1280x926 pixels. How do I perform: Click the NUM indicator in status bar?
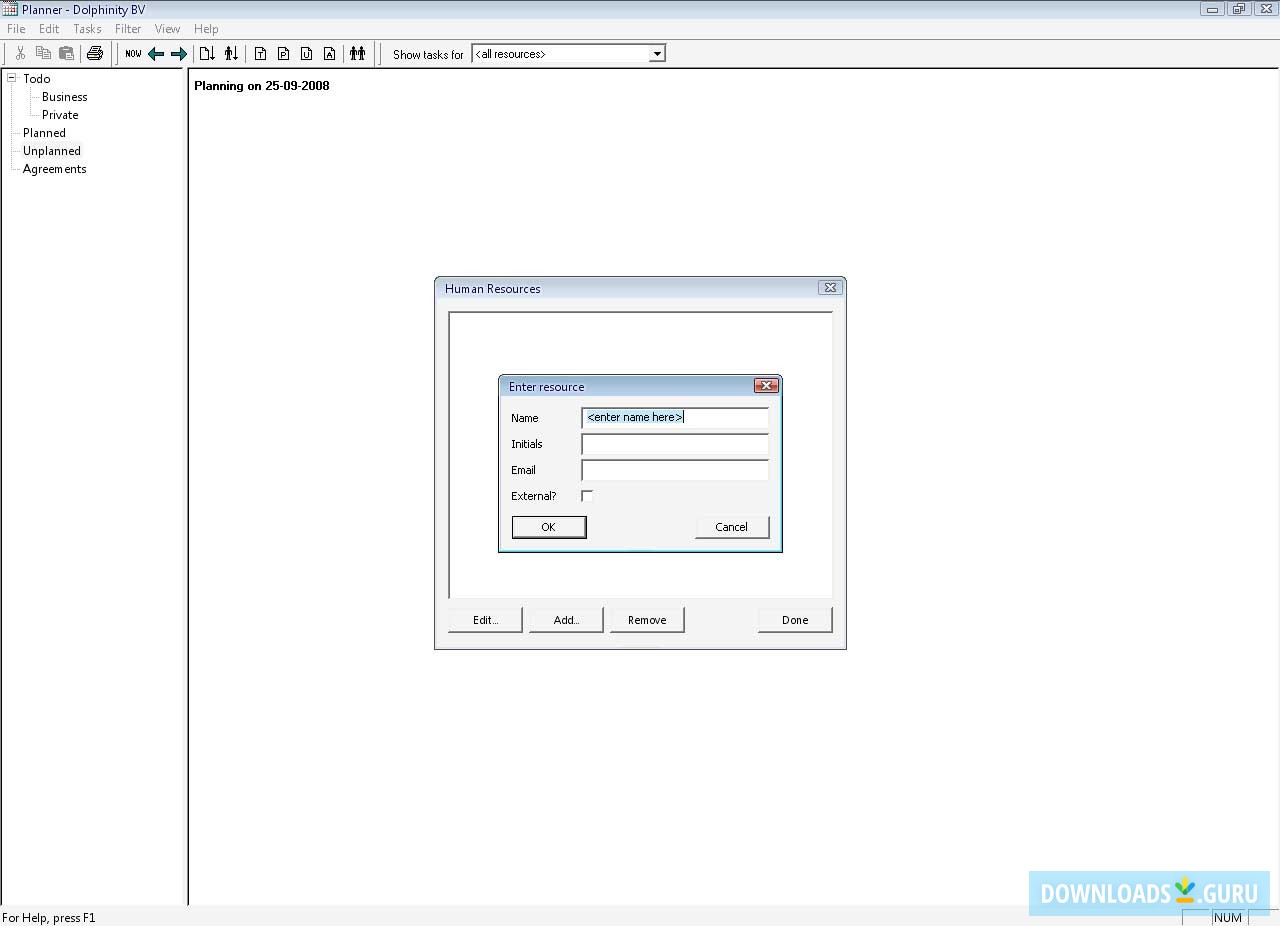[1228, 917]
